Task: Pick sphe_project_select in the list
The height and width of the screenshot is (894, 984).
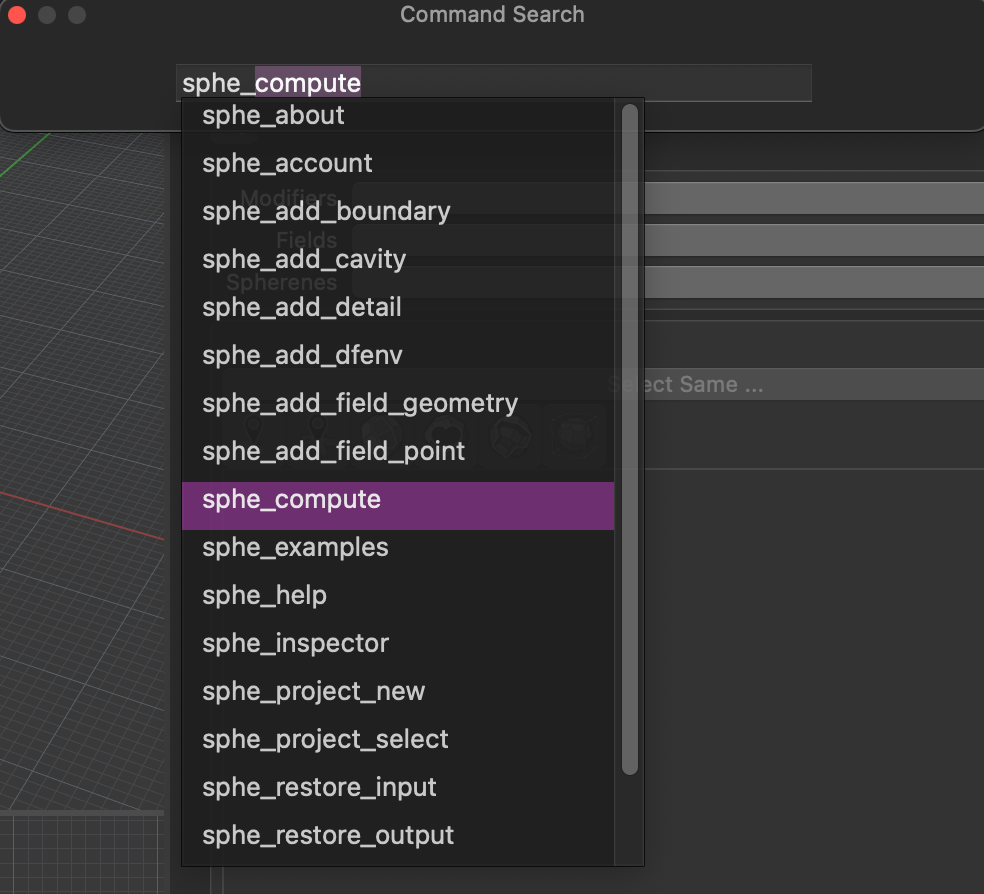Action: tap(325, 740)
